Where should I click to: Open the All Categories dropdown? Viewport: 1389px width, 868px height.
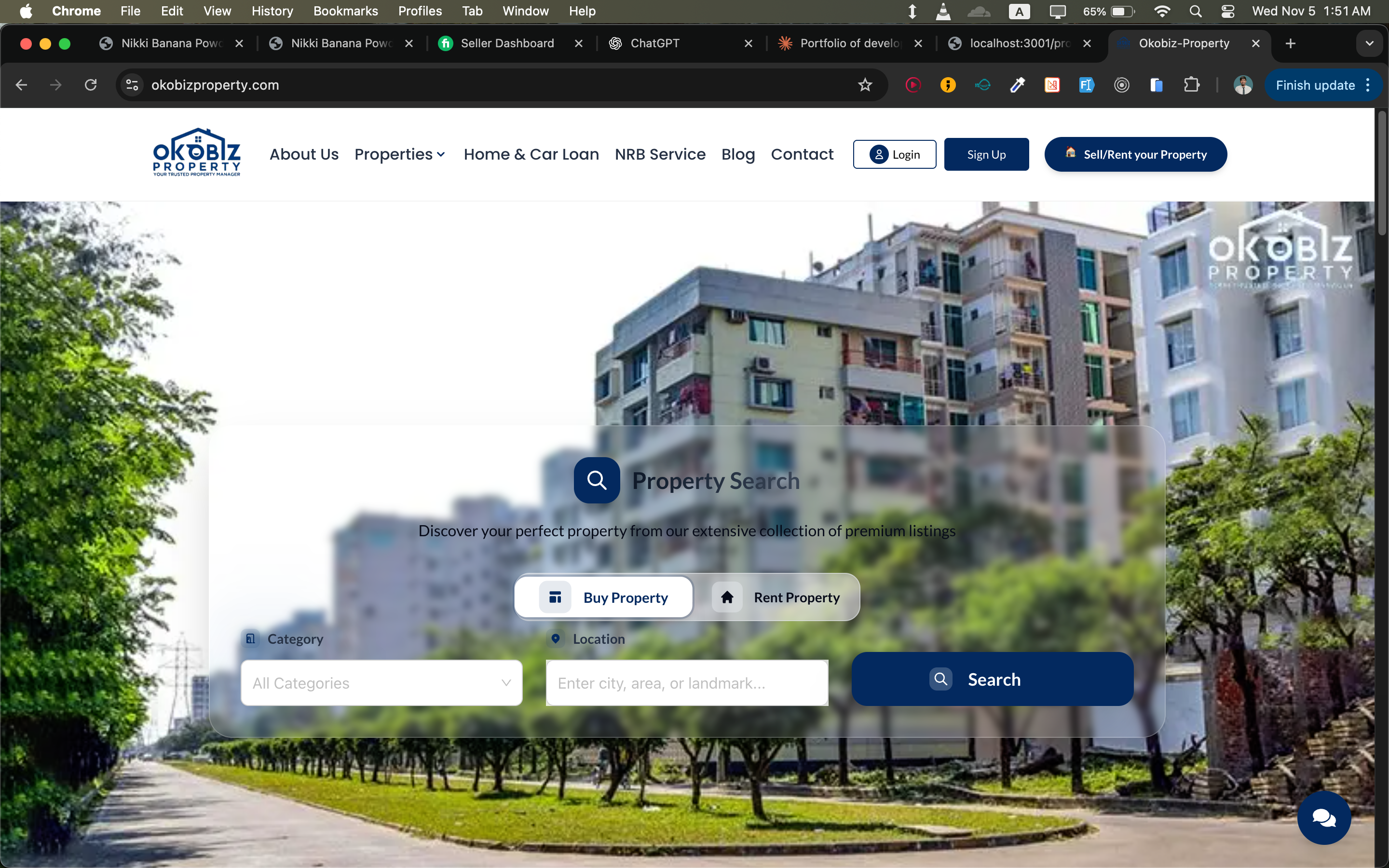click(381, 682)
